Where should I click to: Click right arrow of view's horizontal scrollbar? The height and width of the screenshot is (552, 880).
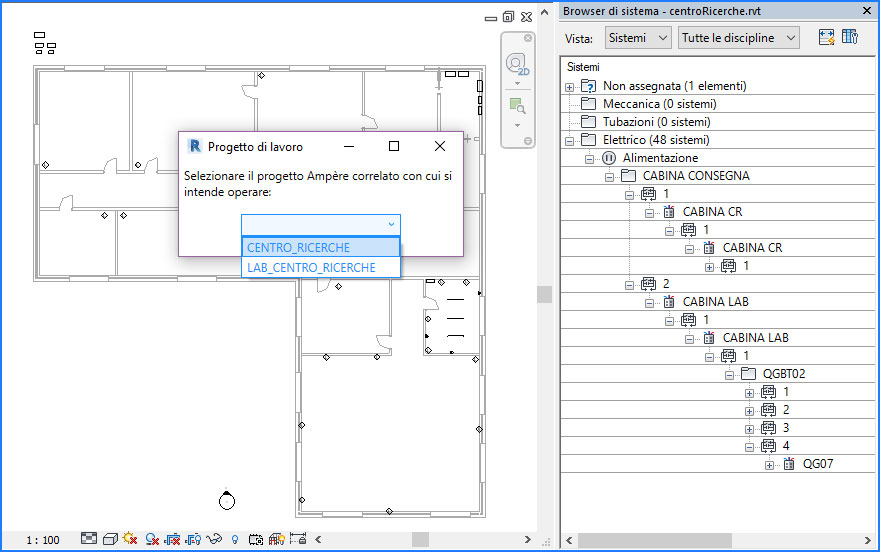pyautogui.click(x=527, y=539)
